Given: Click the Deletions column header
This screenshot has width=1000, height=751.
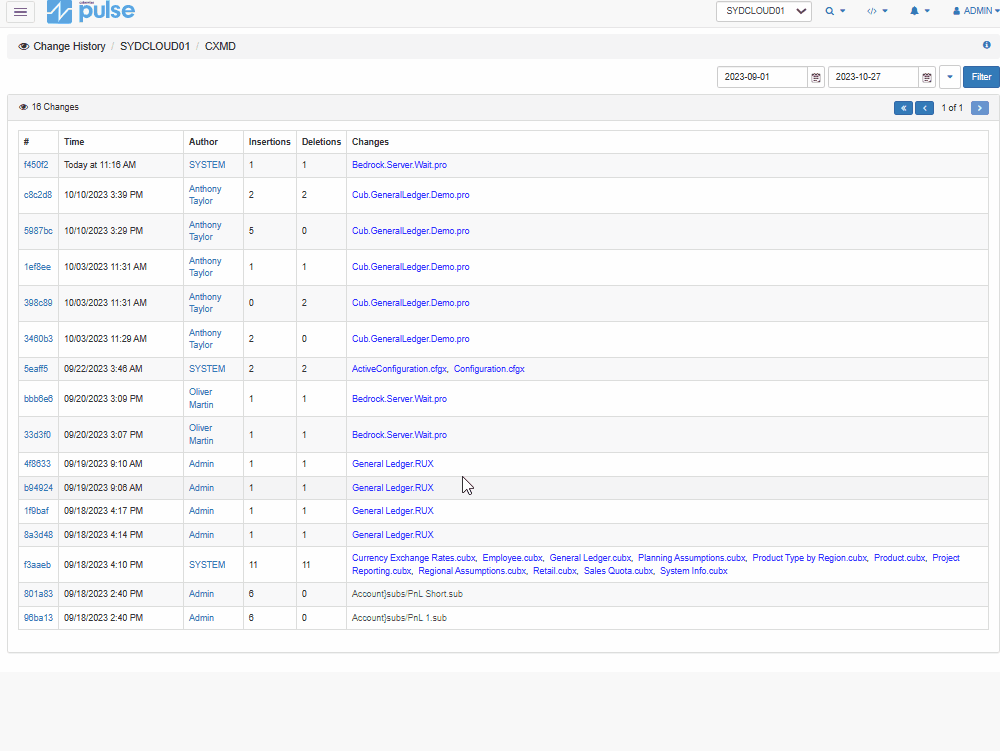Looking at the screenshot, I should tap(321, 142).
